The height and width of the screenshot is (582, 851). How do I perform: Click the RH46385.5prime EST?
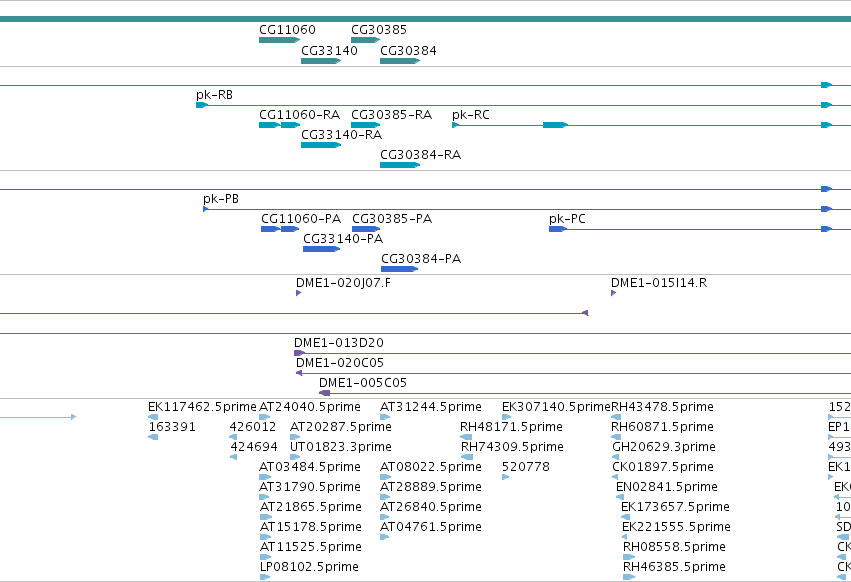pyautogui.click(x=629, y=577)
